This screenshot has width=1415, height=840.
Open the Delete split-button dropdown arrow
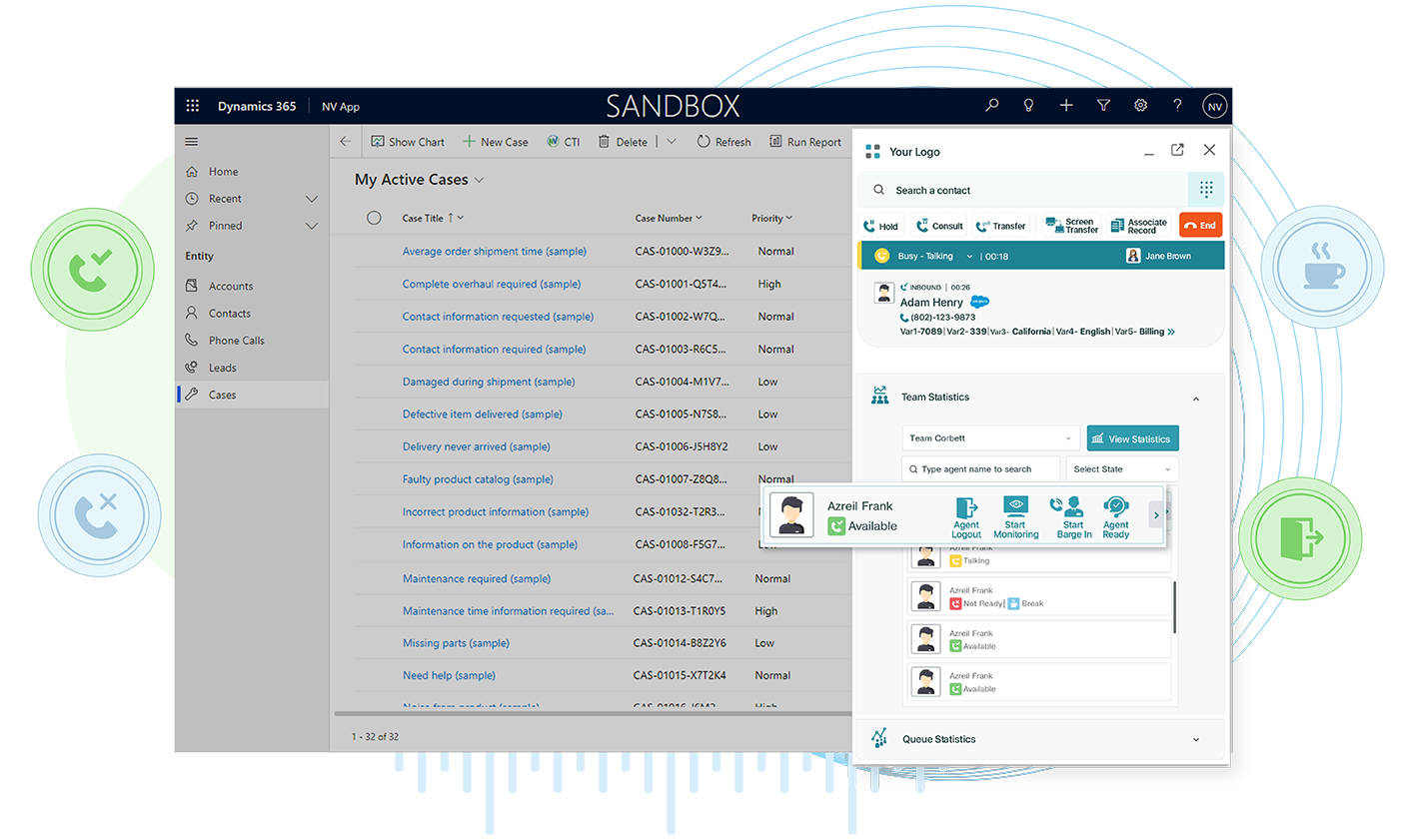click(x=672, y=142)
